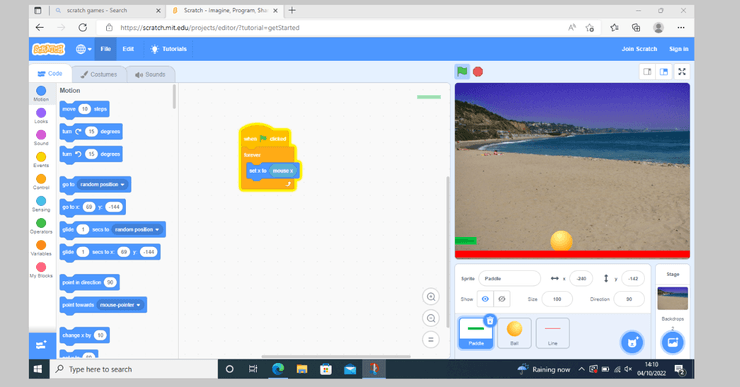Open File Explorer from the taskbar
The image size is (740, 387).
[x=302, y=369]
